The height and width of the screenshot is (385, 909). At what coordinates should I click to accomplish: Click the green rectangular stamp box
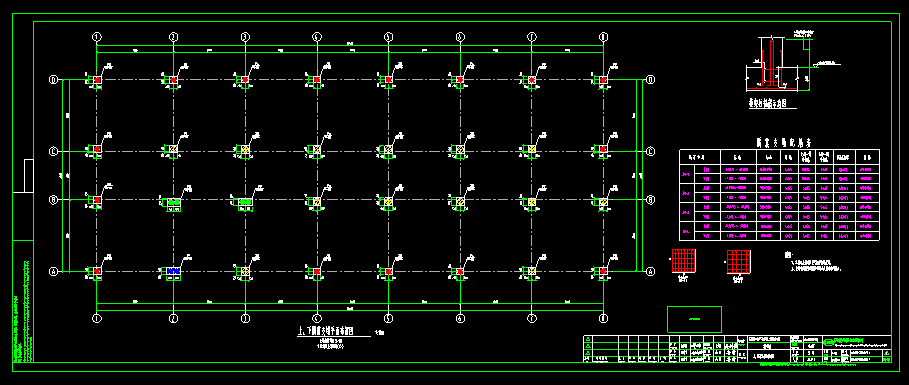click(x=695, y=319)
